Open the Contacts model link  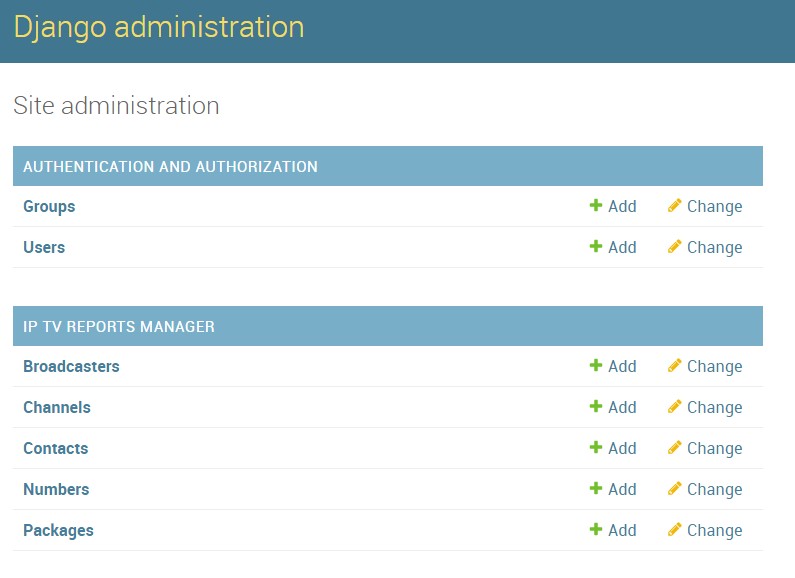coord(56,449)
